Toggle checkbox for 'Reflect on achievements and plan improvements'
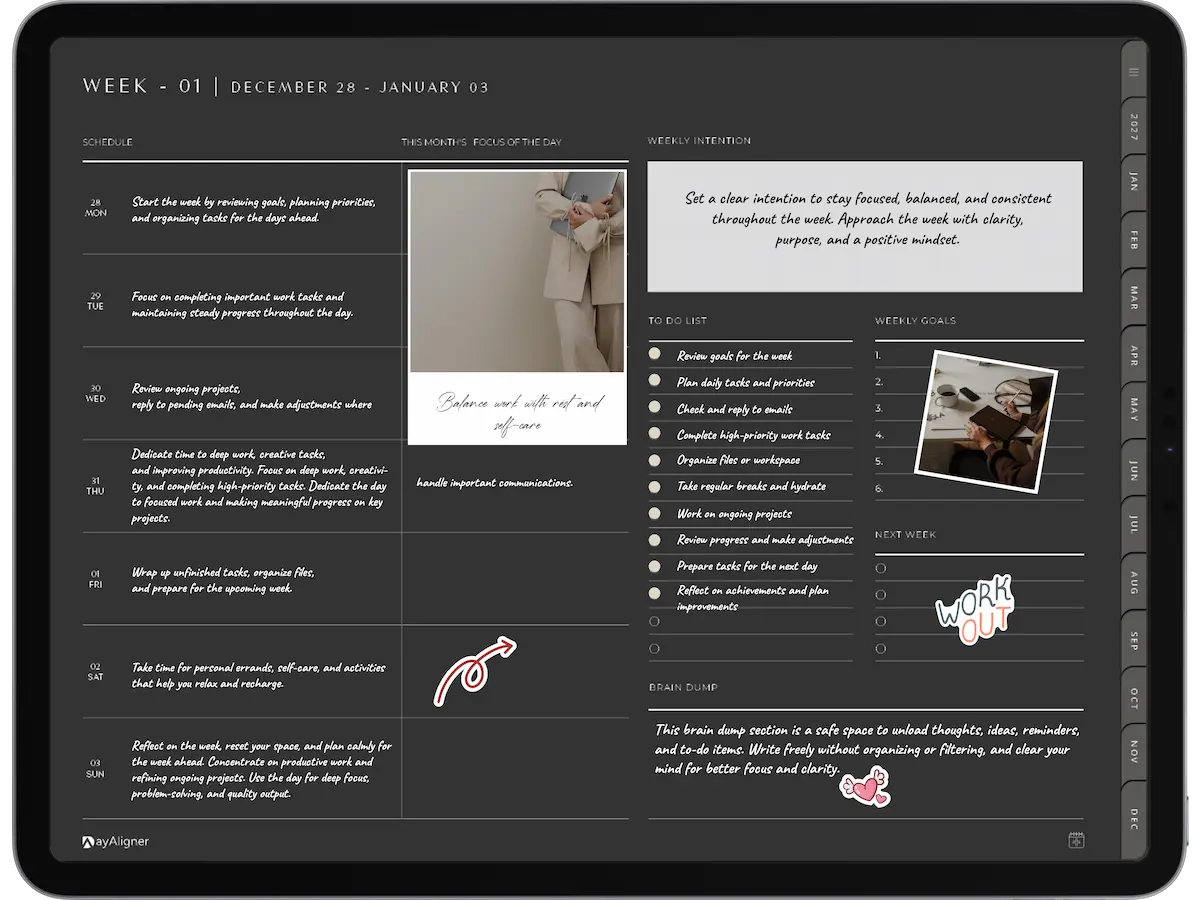The image size is (1200, 900). [x=655, y=593]
